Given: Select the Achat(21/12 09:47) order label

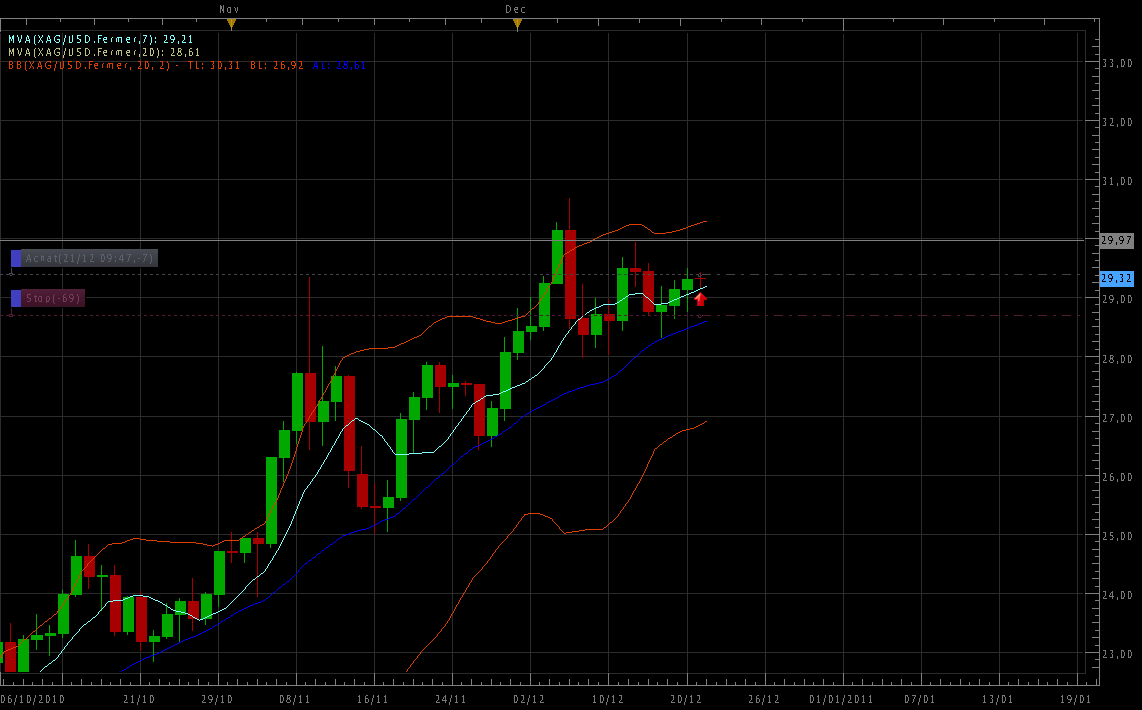Looking at the screenshot, I should click(89, 258).
